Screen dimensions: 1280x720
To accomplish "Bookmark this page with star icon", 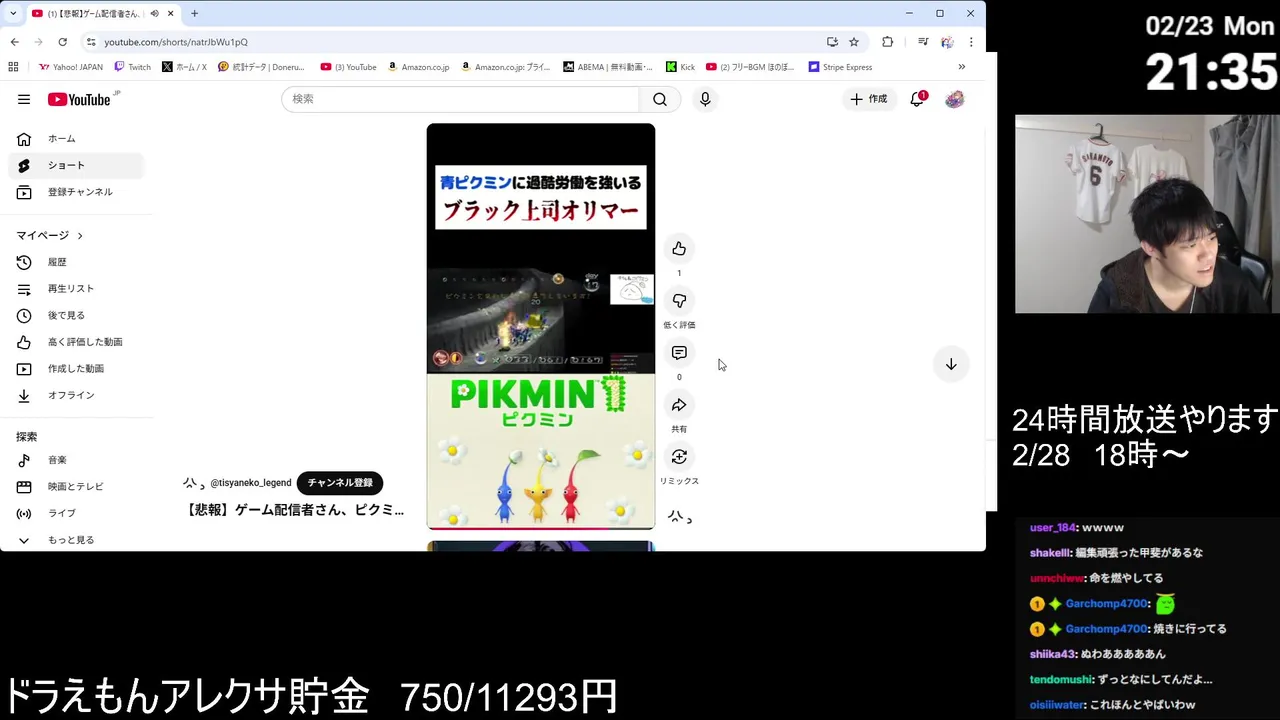I will 854,42.
